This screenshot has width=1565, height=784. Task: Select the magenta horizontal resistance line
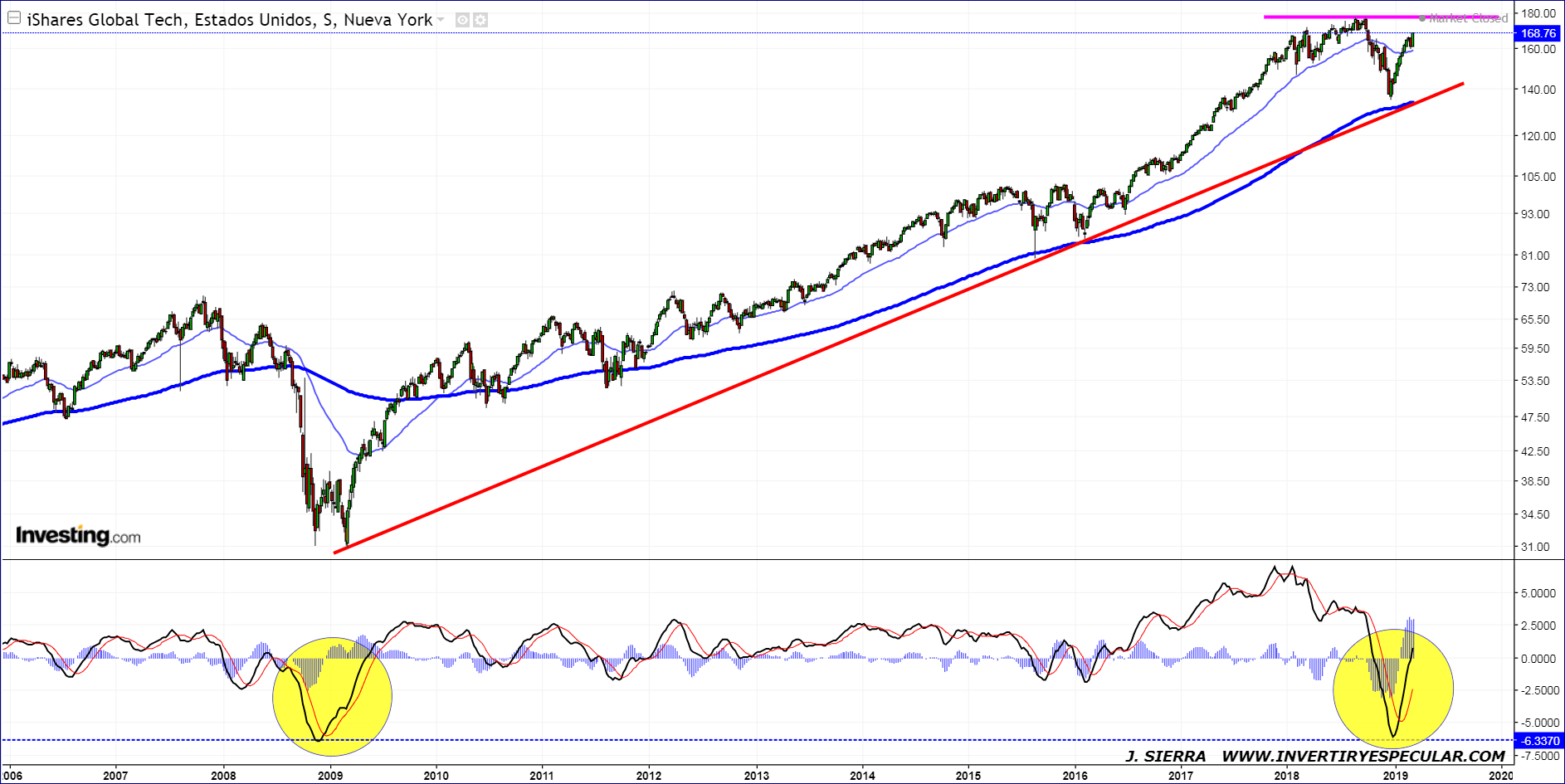[x=1328, y=17]
